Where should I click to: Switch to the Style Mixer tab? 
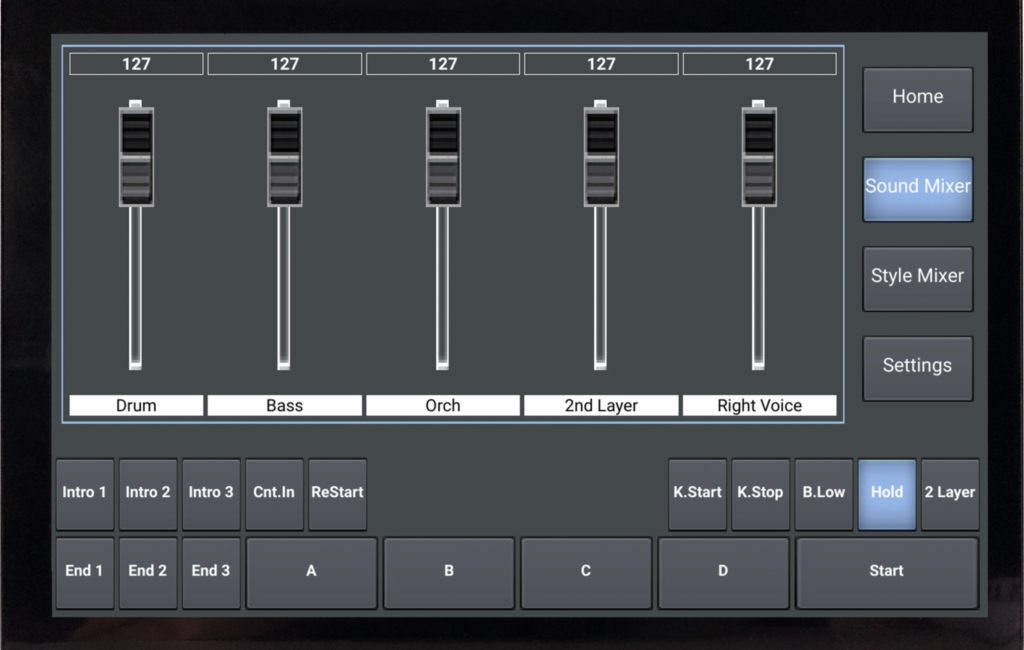click(x=917, y=277)
